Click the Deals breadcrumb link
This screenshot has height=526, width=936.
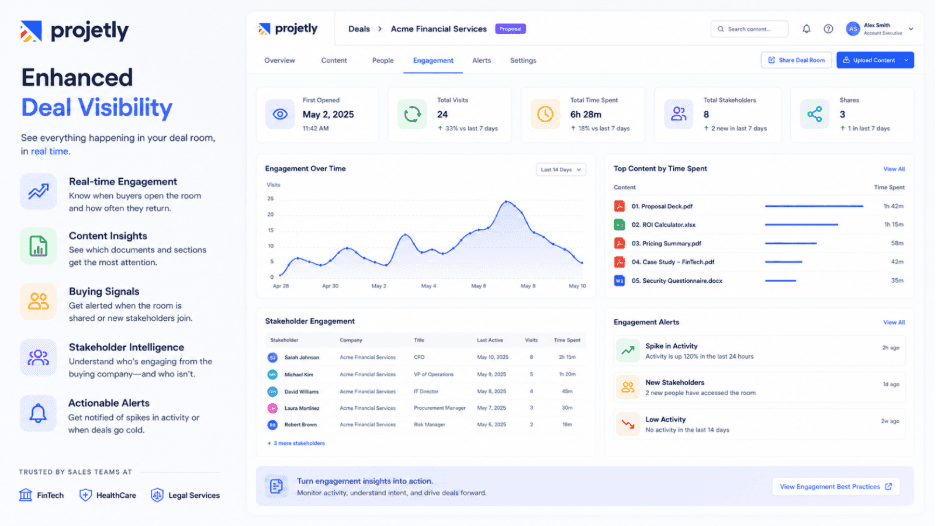(359, 29)
